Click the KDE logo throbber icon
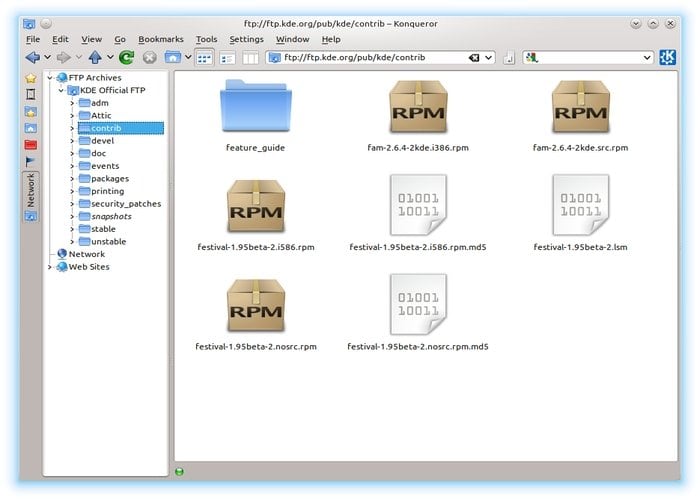Viewport: 700px width, 500px height. click(x=668, y=58)
